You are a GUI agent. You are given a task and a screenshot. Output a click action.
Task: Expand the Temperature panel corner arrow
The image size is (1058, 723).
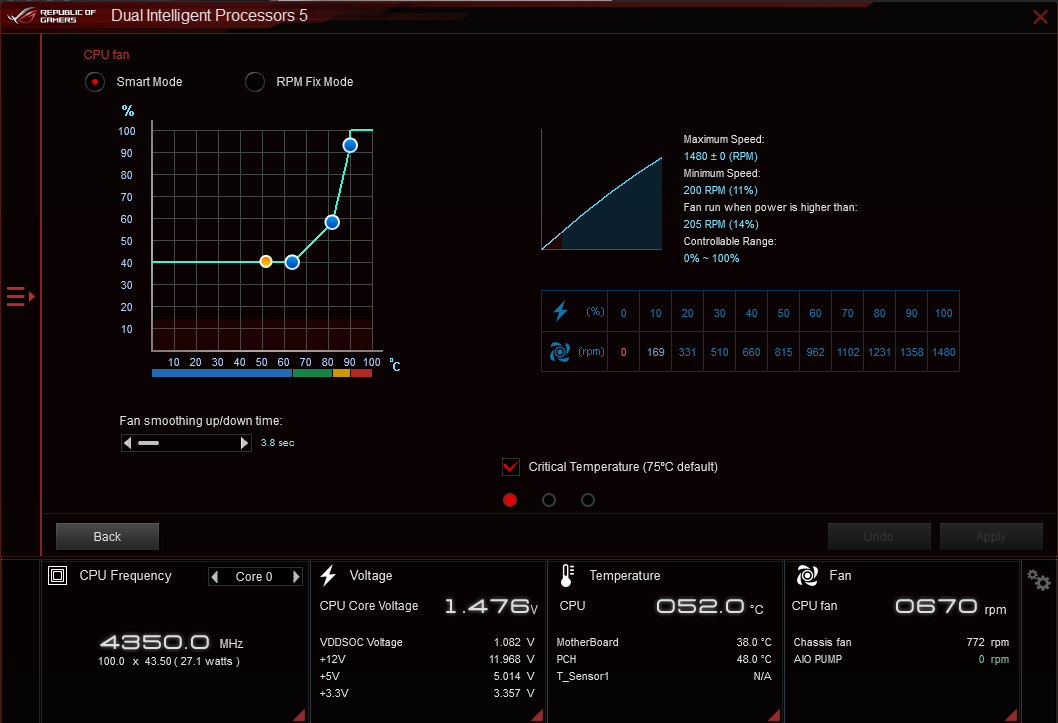(774, 715)
